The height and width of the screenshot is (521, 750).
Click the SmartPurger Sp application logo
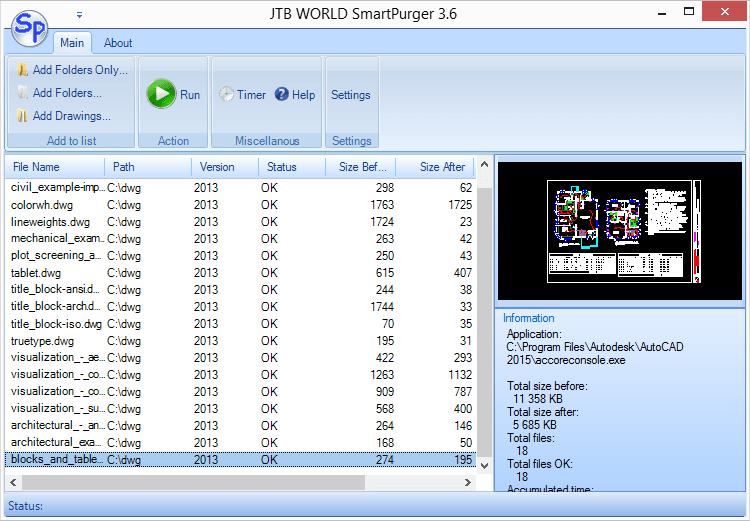pyautogui.click(x=30, y=28)
